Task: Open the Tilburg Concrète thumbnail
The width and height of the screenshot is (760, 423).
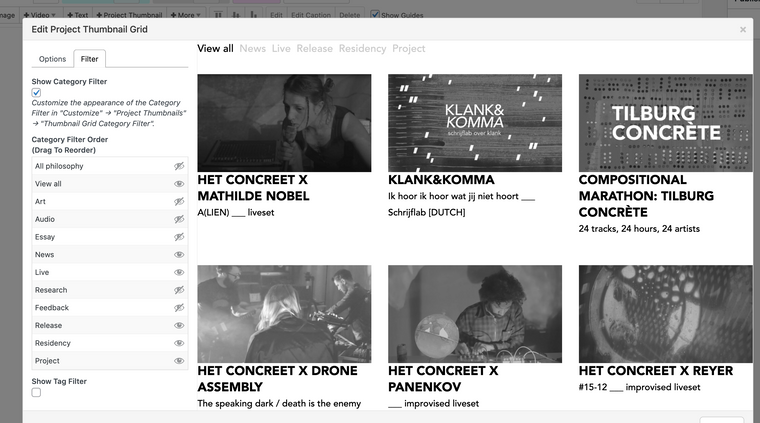Action: (x=665, y=122)
